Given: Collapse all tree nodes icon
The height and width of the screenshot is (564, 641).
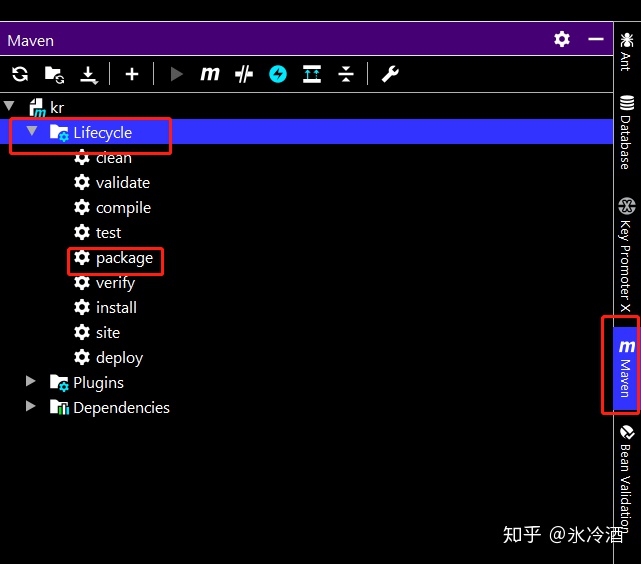Looking at the screenshot, I should coord(346,74).
